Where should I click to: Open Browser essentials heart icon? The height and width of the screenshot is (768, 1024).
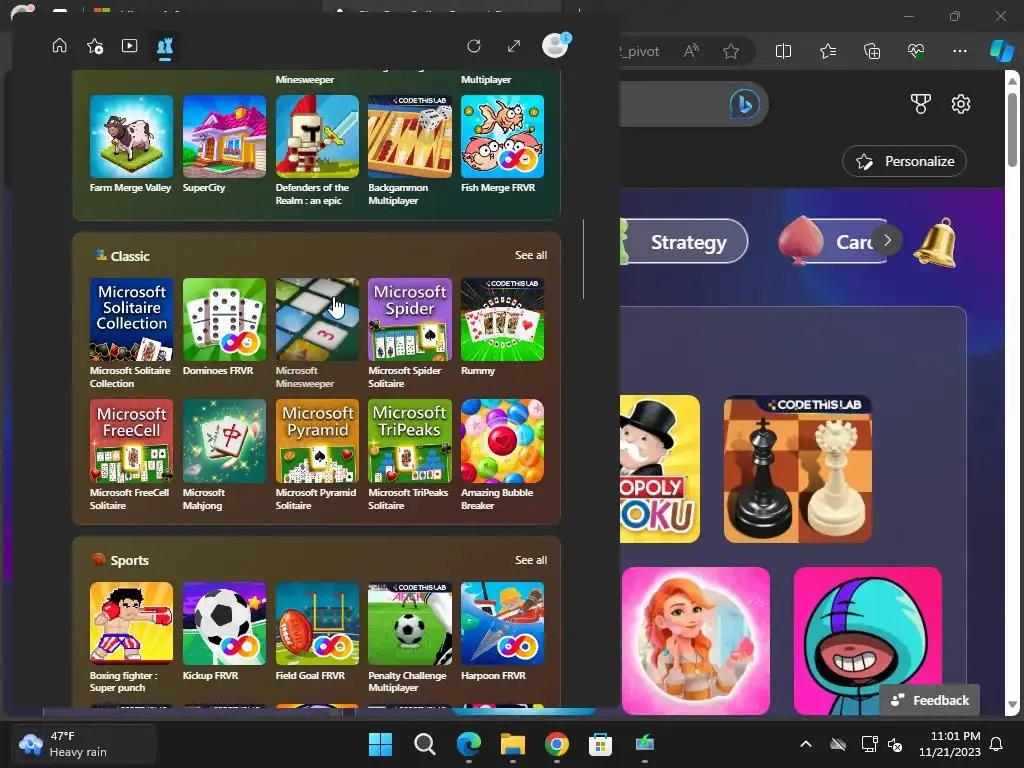916,51
